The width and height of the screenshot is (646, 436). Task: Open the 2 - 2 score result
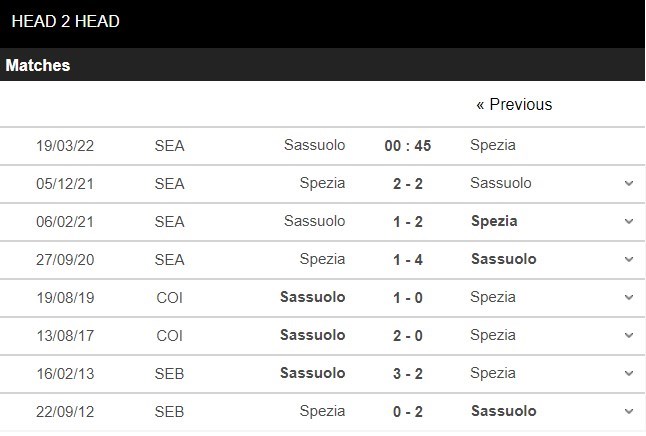[x=407, y=183]
